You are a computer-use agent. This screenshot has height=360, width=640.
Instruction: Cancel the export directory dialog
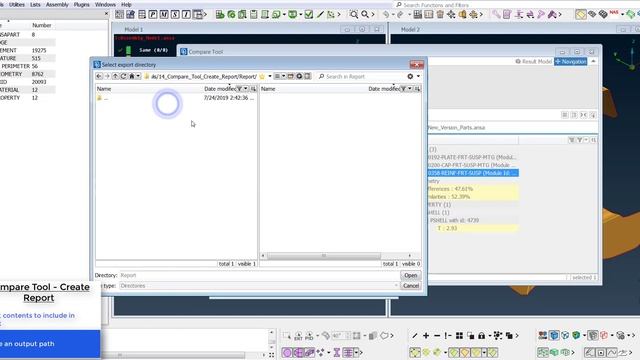411,286
